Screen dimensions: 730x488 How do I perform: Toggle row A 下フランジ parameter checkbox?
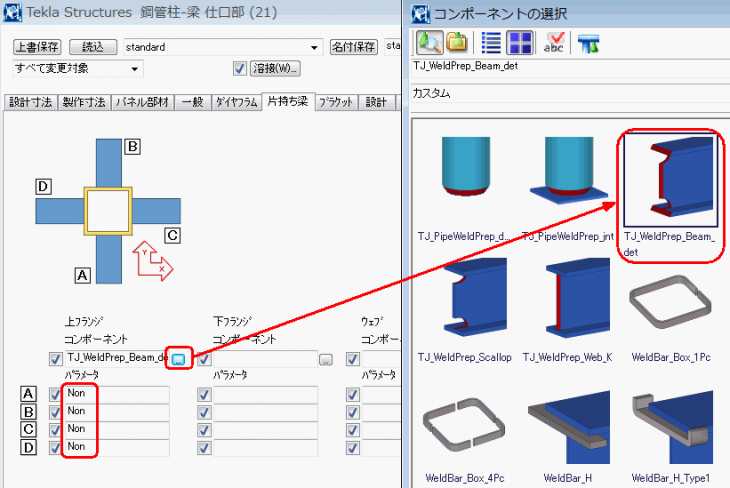204,394
